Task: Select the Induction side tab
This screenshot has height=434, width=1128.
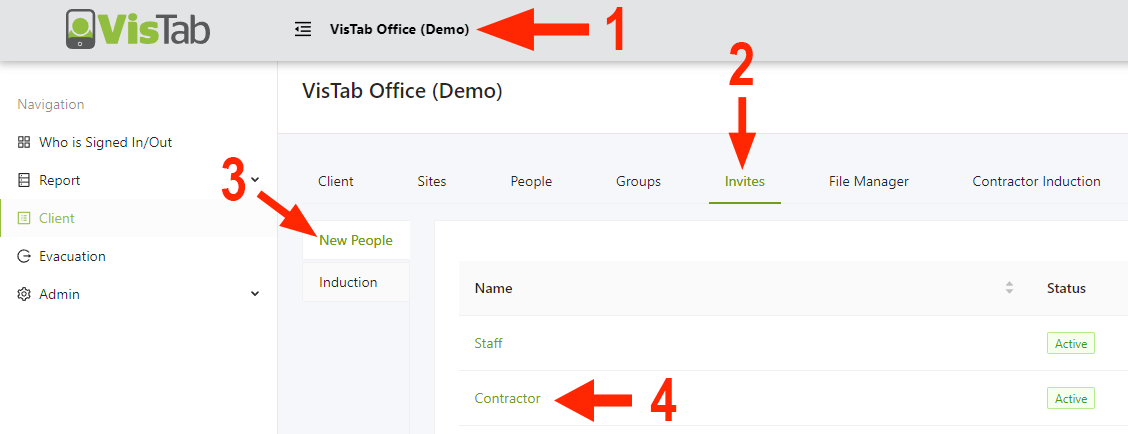Action: click(348, 282)
